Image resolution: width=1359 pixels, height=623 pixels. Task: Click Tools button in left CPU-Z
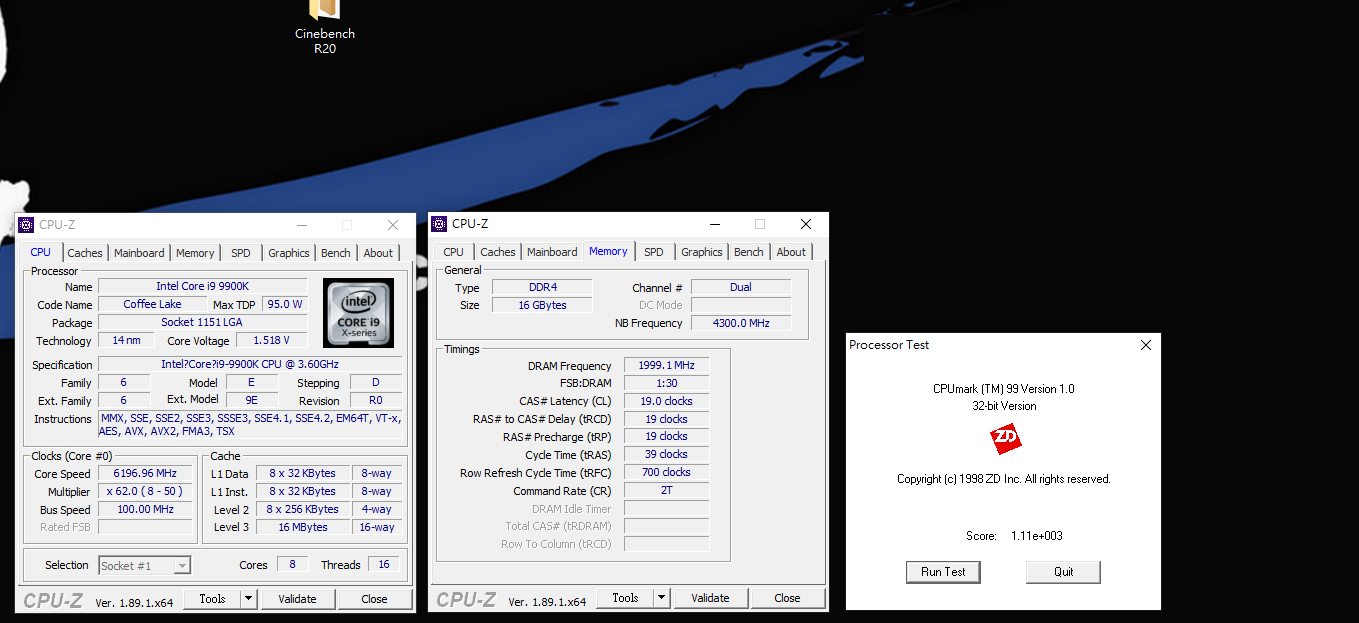[x=212, y=599]
